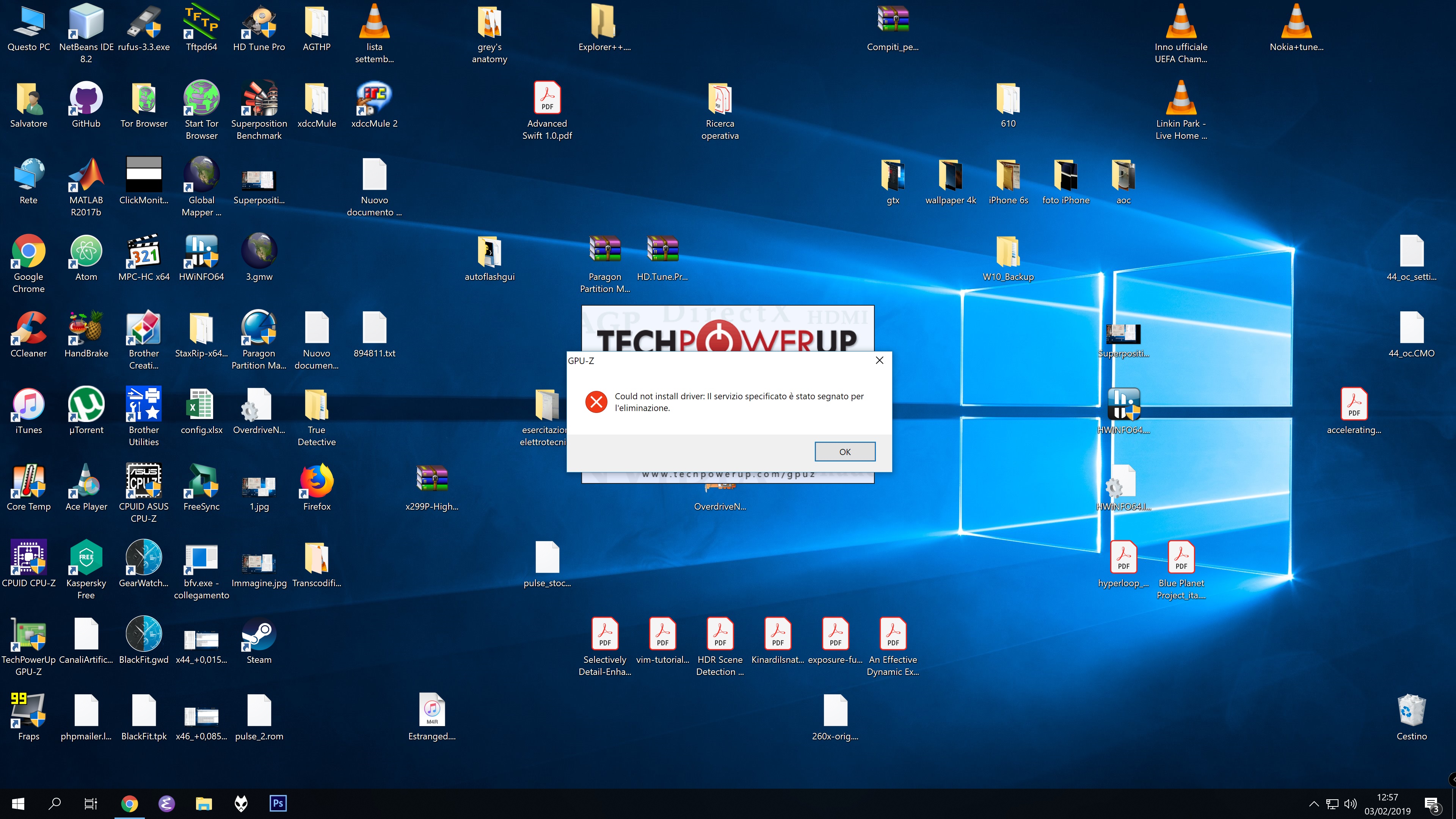
Task: Open Task View from the taskbar
Action: coord(91,803)
